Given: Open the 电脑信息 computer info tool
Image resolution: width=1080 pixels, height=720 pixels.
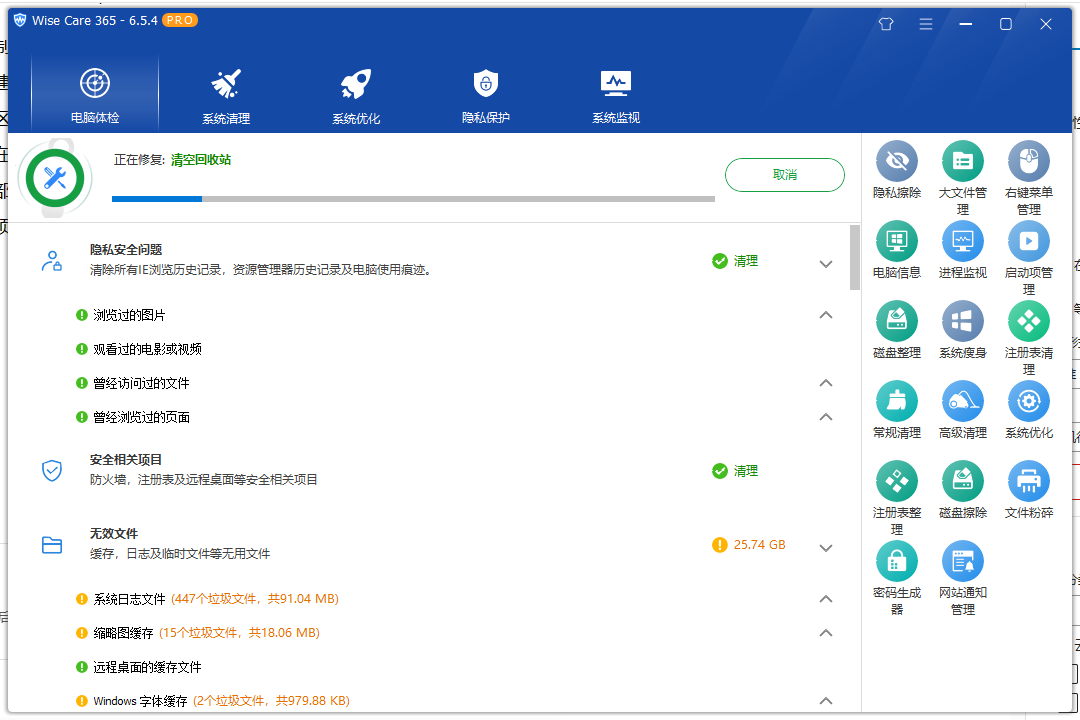Looking at the screenshot, I should point(896,250).
